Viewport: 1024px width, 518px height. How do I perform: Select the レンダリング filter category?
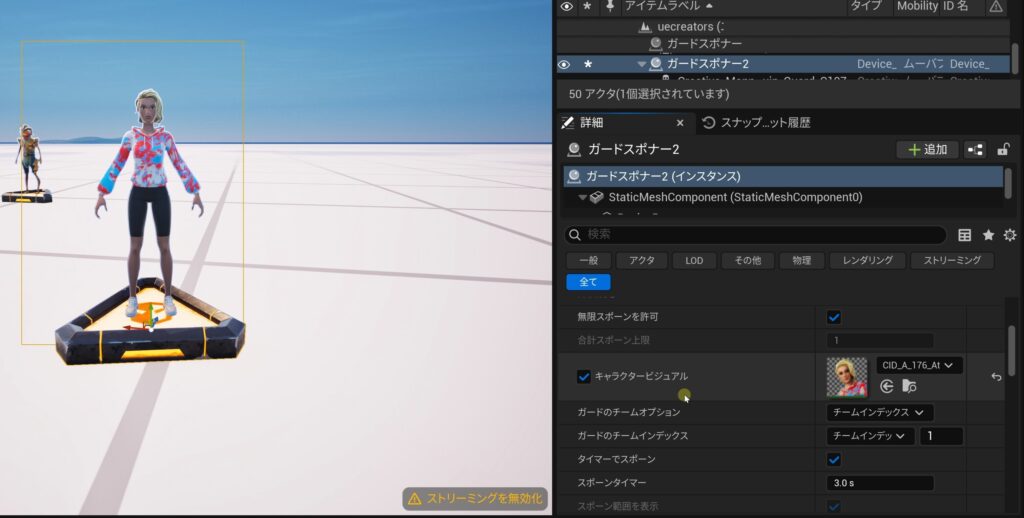[x=867, y=260]
